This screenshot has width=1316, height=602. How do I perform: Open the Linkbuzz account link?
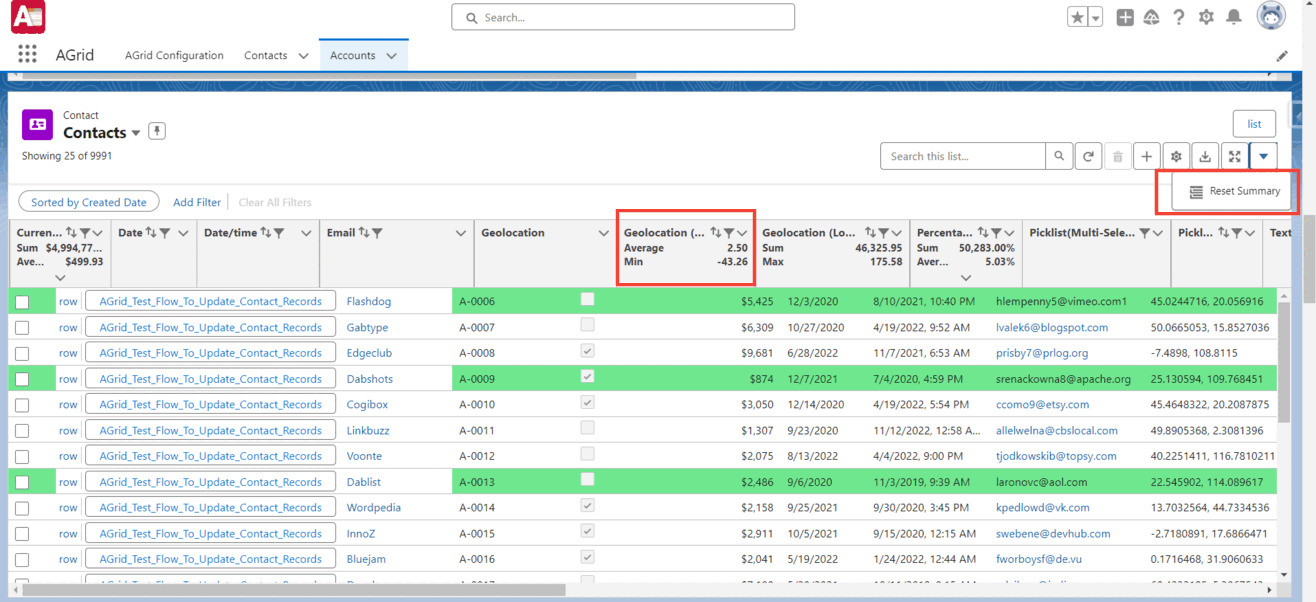[368, 431]
